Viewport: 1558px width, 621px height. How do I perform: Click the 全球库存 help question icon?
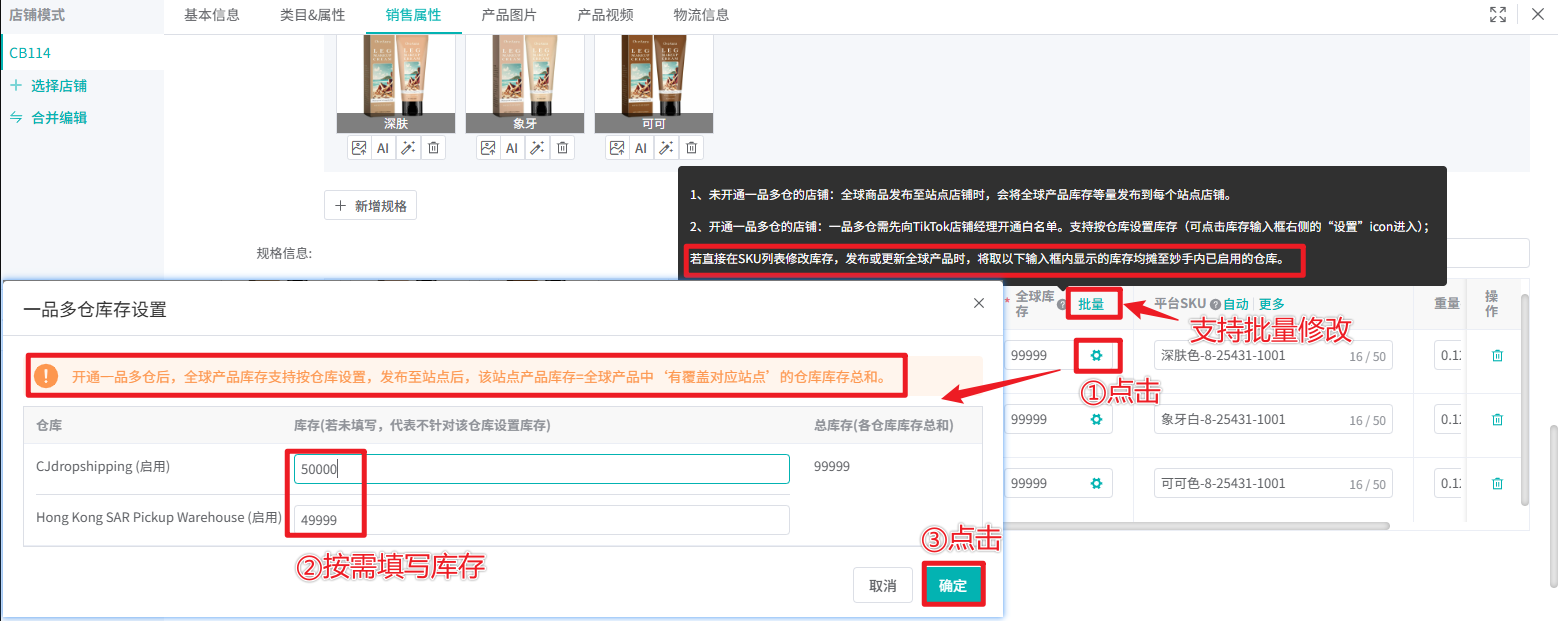pos(1061,304)
